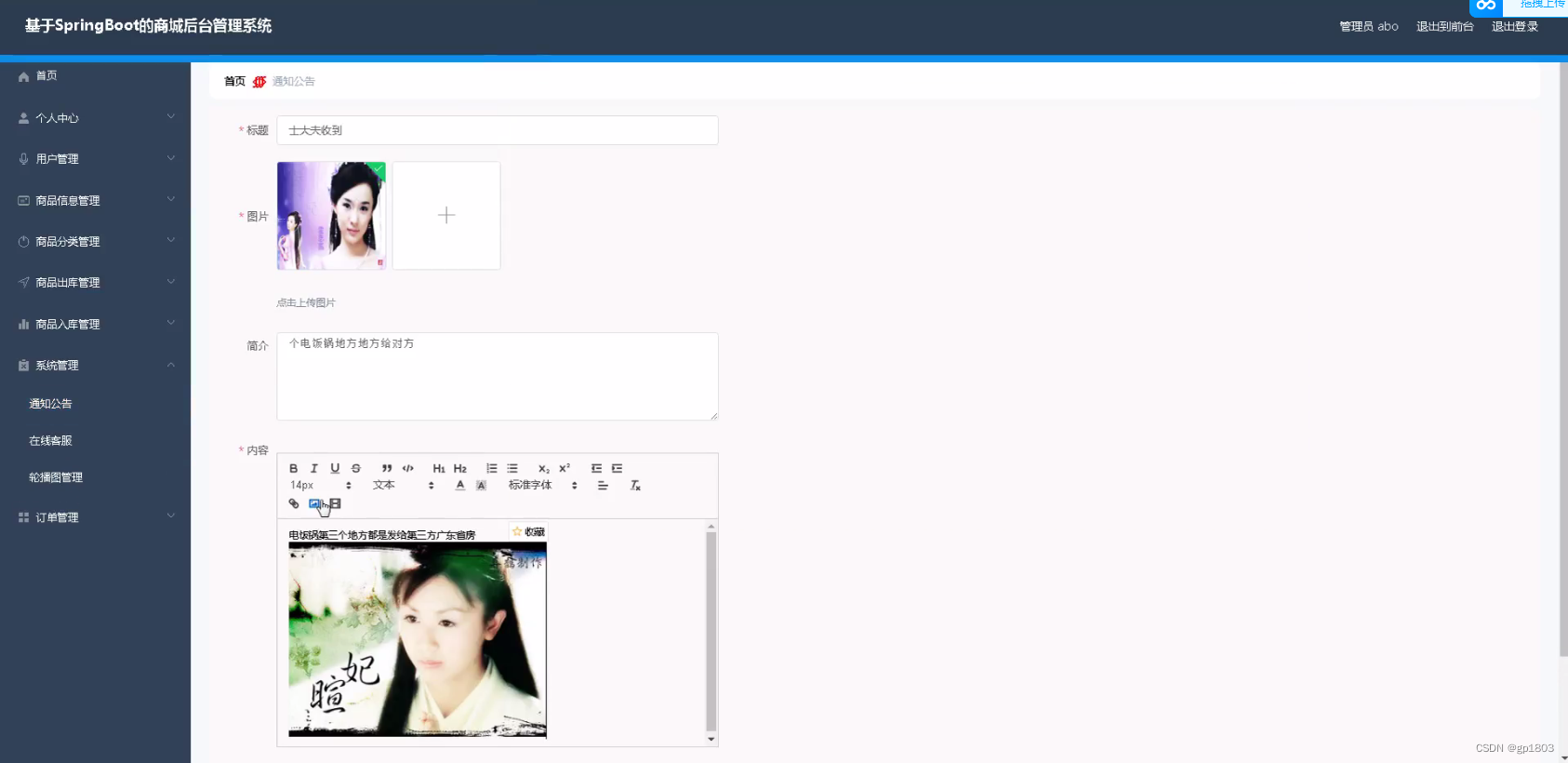Decrease indent in the editor

click(596, 469)
